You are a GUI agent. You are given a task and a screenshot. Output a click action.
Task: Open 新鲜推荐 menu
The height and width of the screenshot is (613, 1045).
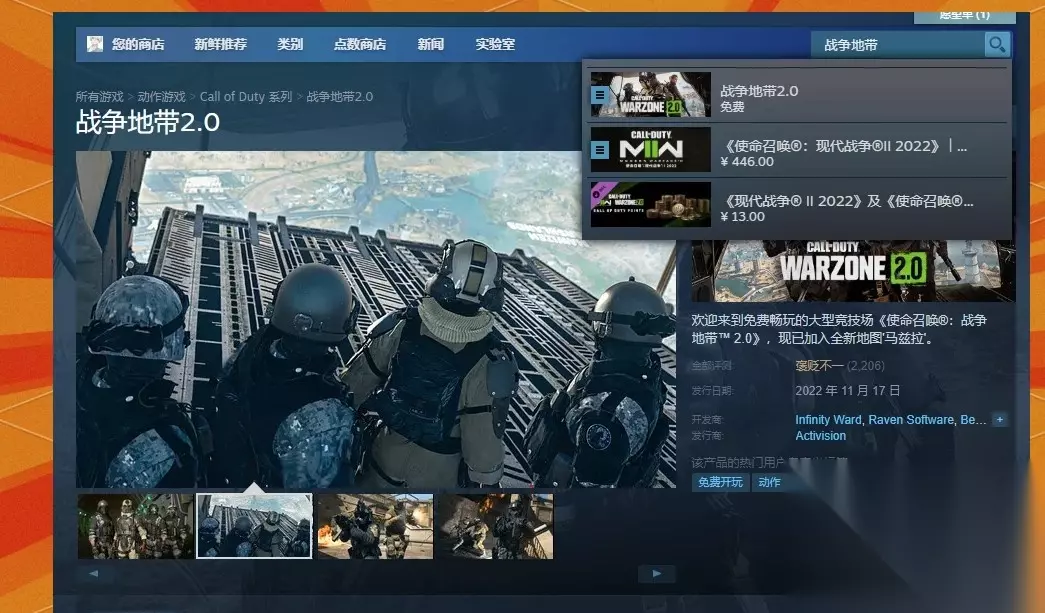click(221, 45)
